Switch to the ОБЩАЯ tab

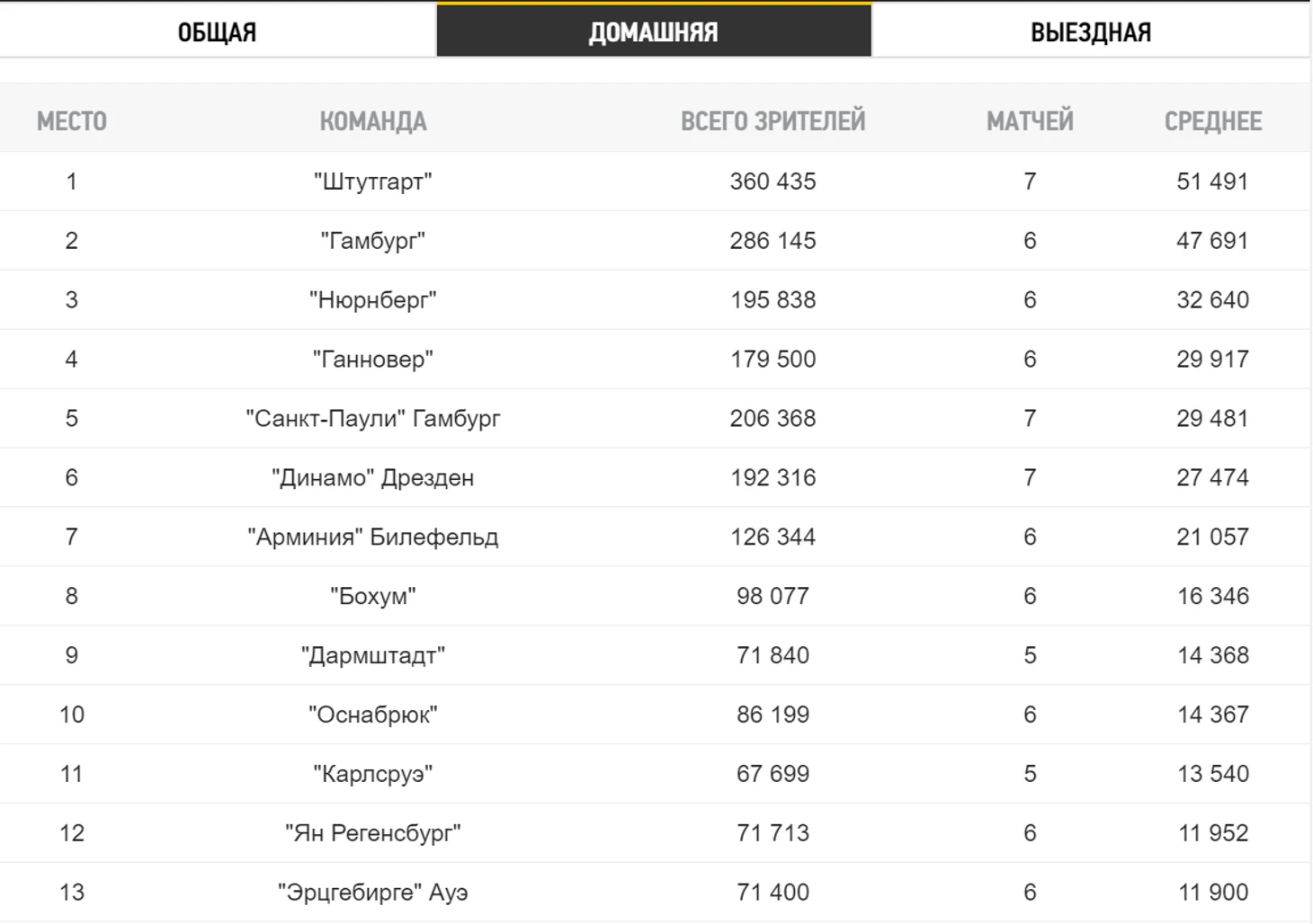(x=217, y=32)
